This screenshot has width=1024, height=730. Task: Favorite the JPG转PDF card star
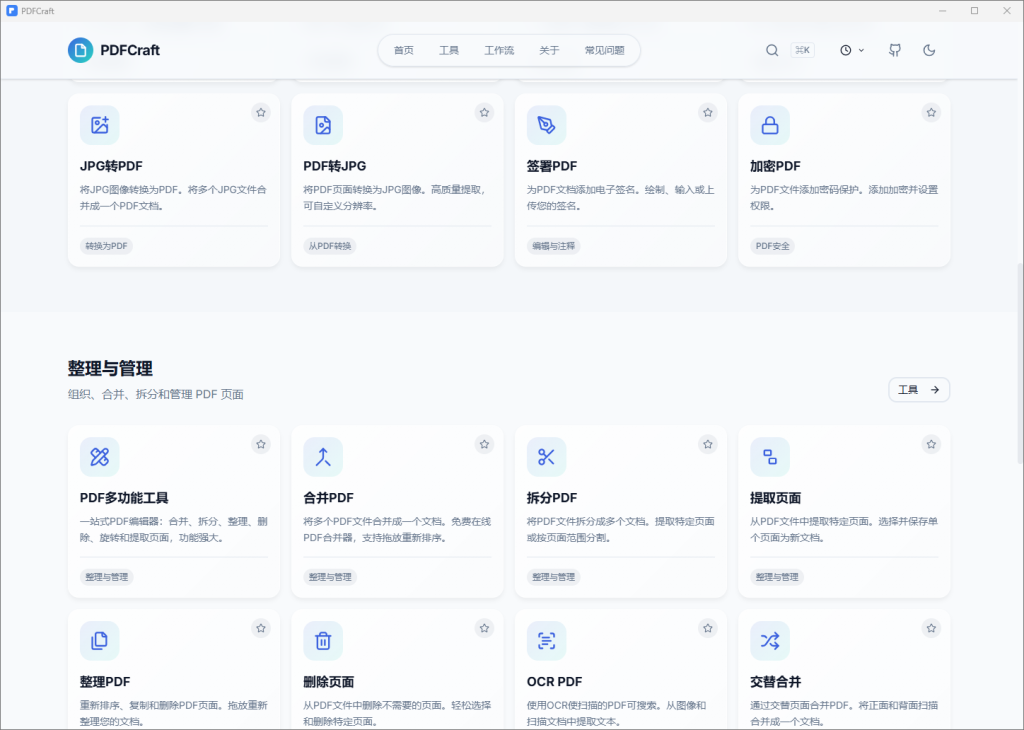(x=261, y=112)
